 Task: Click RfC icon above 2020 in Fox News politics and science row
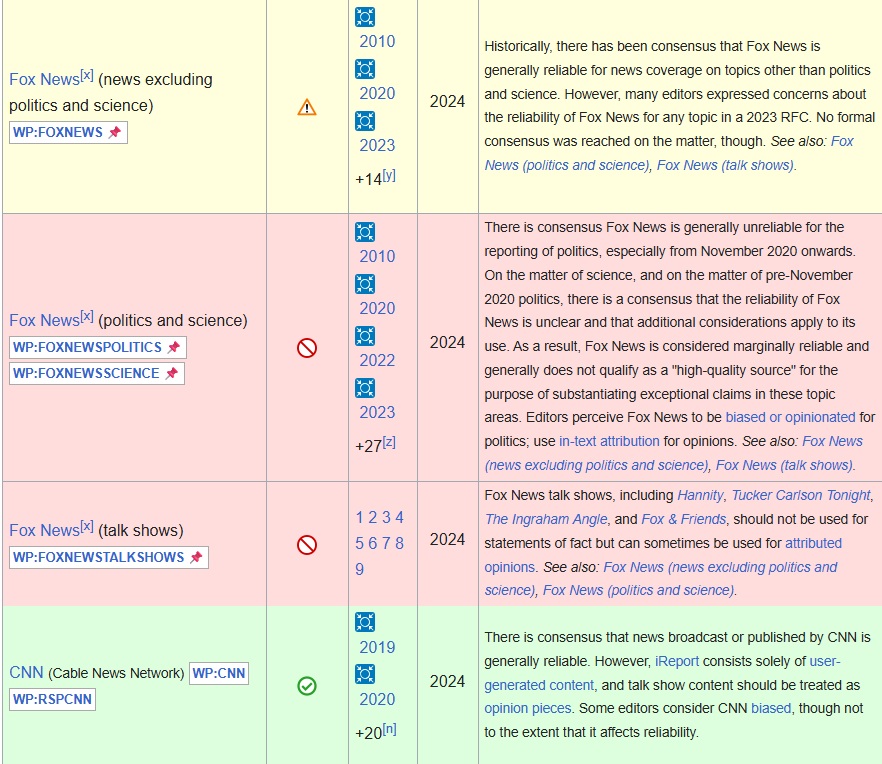click(x=364, y=284)
